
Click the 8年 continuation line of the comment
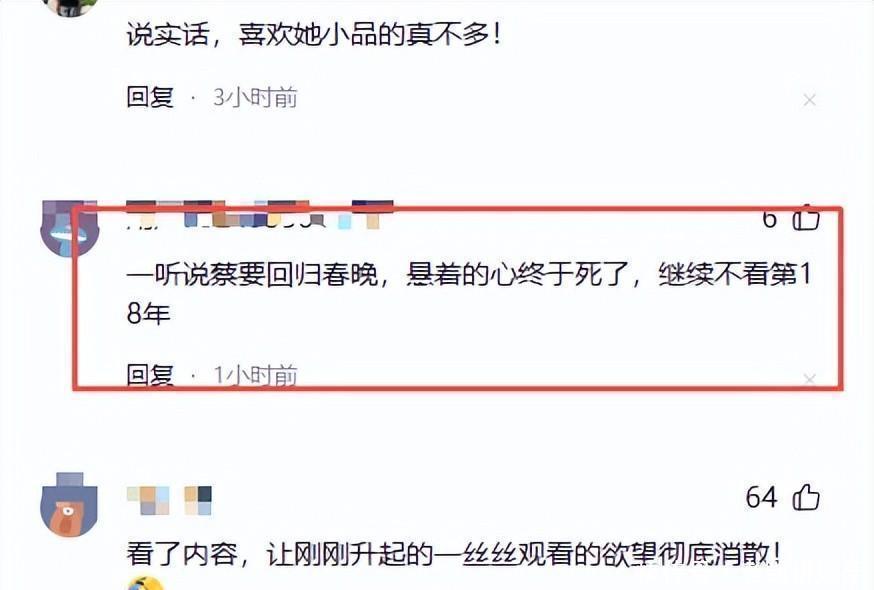[148, 313]
